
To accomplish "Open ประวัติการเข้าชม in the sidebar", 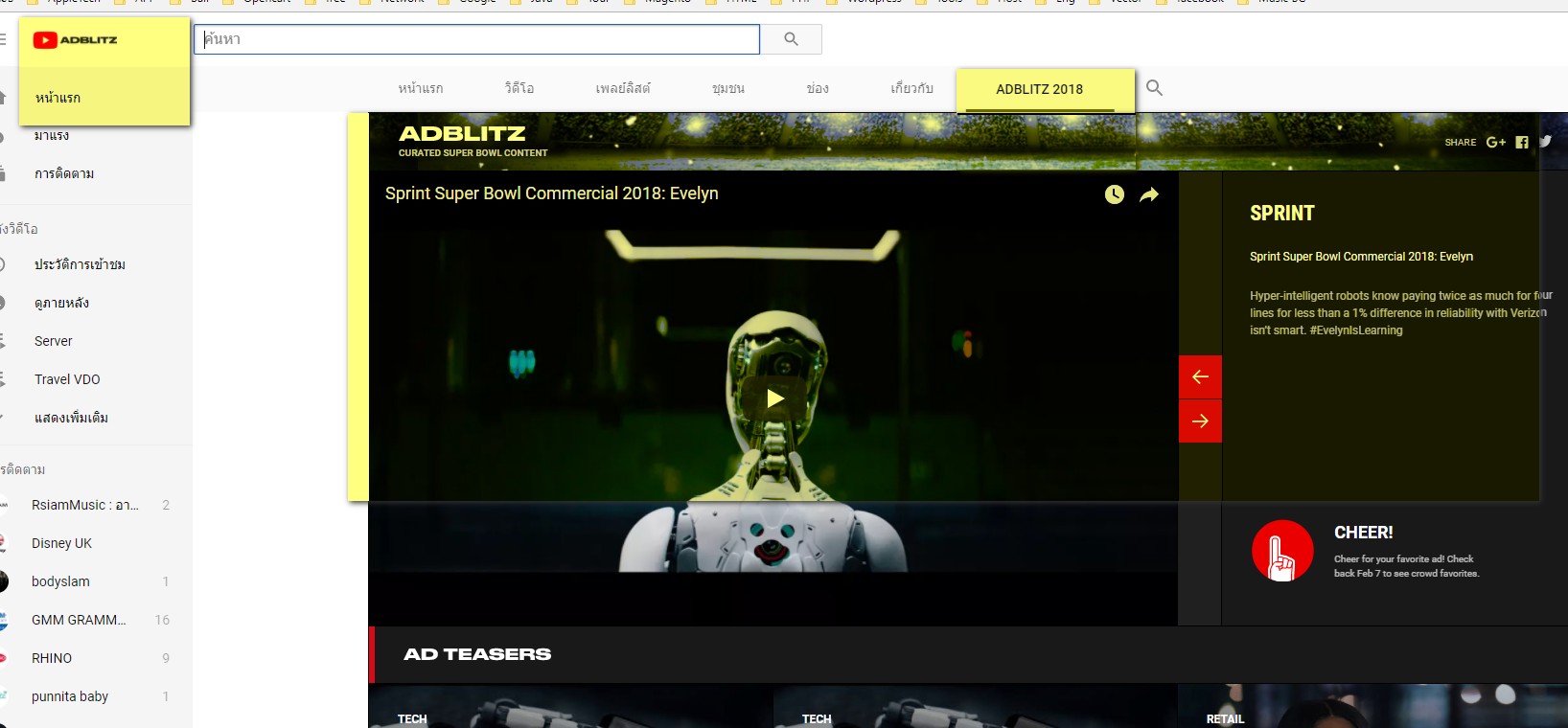I will (80, 264).
